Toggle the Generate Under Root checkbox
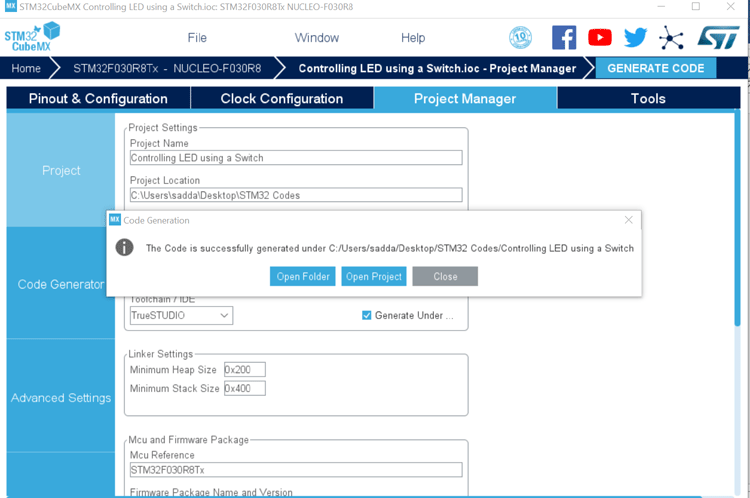This screenshot has height=498, width=750. click(366, 315)
